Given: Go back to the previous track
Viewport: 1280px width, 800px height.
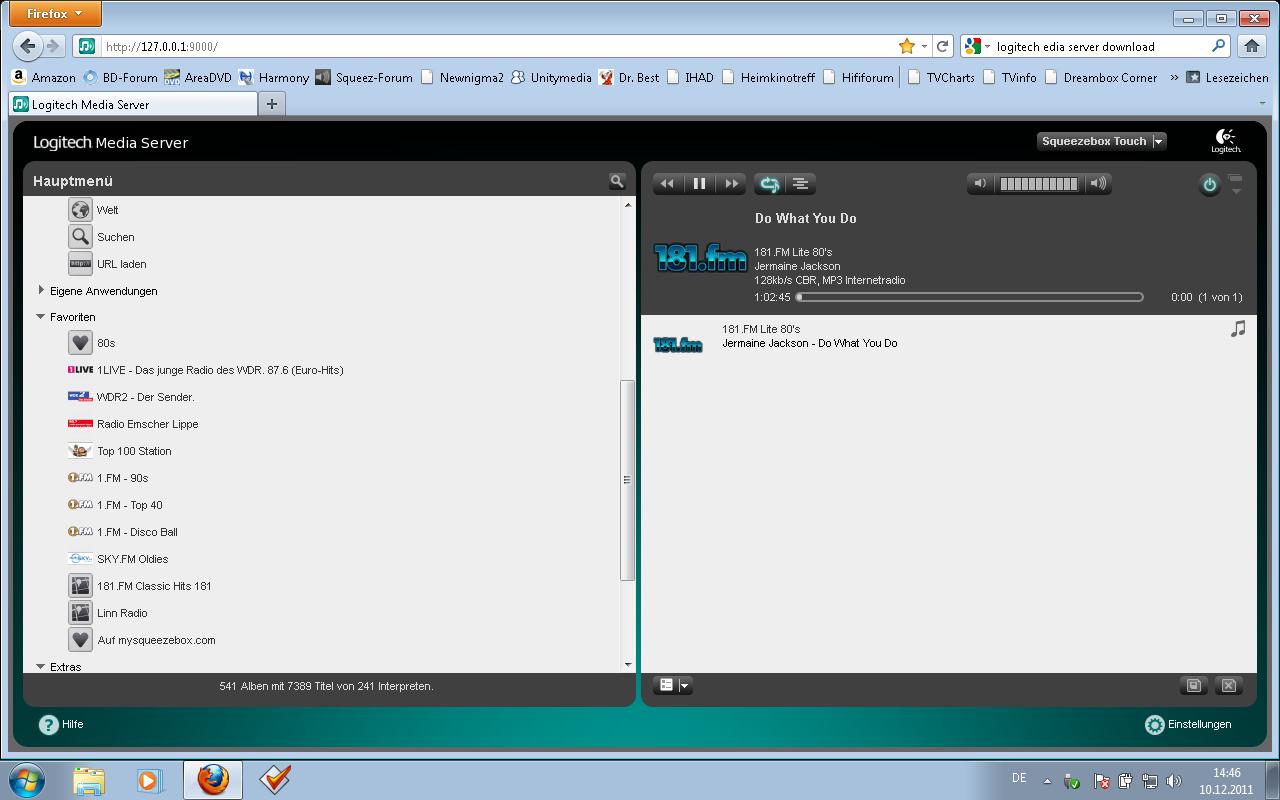Looking at the screenshot, I should point(667,184).
